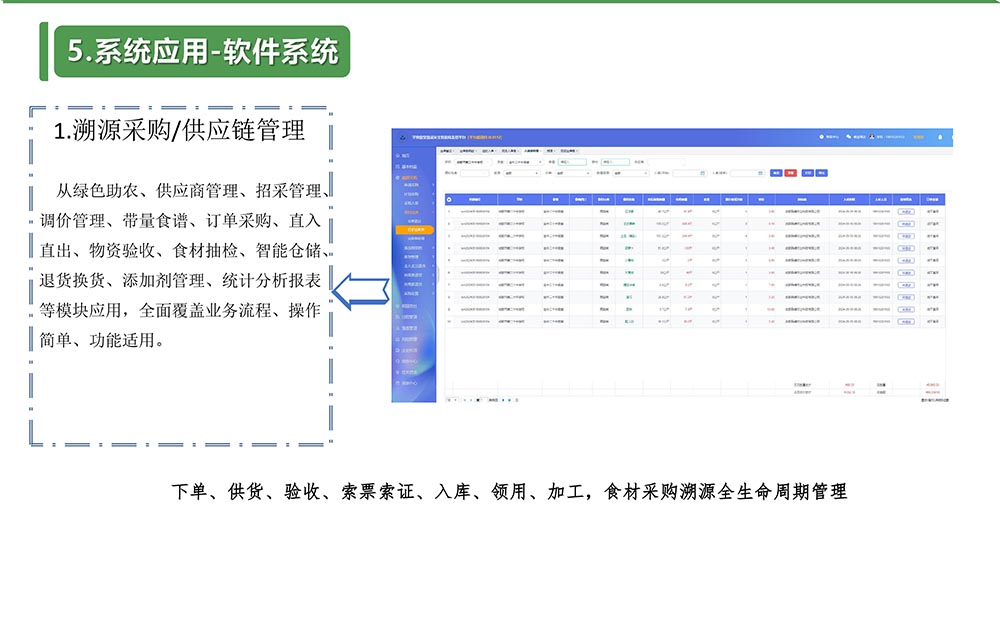The width and height of the screenshot is (1000, 619).
Task: Click the red reset button beside the filters
Action: click(x=790, y=173)
